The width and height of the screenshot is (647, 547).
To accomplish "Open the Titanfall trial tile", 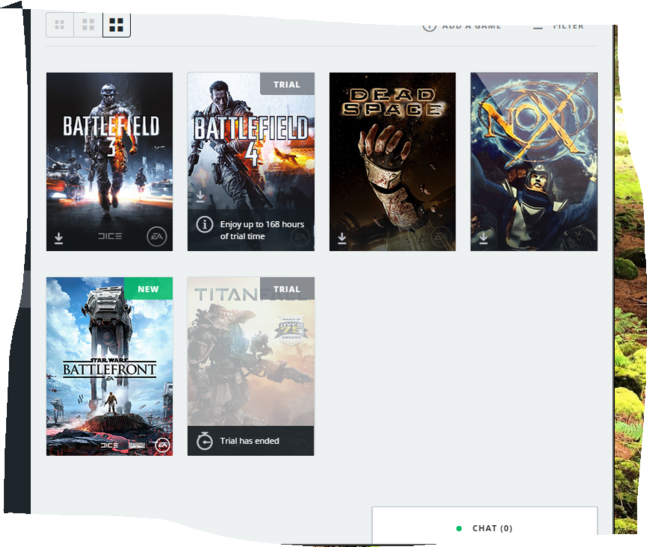I will [251, 366].
